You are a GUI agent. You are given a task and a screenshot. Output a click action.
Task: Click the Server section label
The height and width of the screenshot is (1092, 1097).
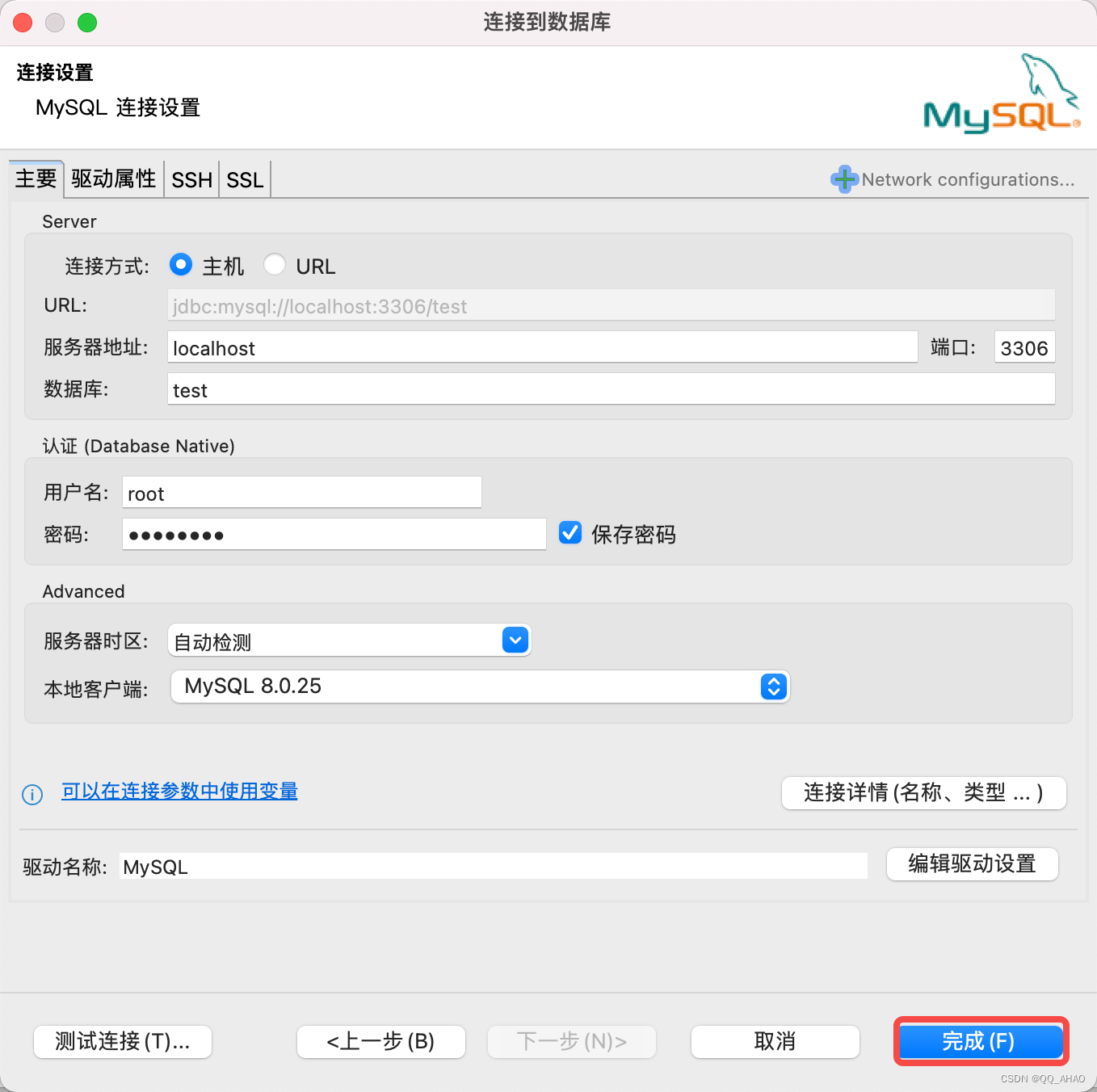tap(69, 221)
